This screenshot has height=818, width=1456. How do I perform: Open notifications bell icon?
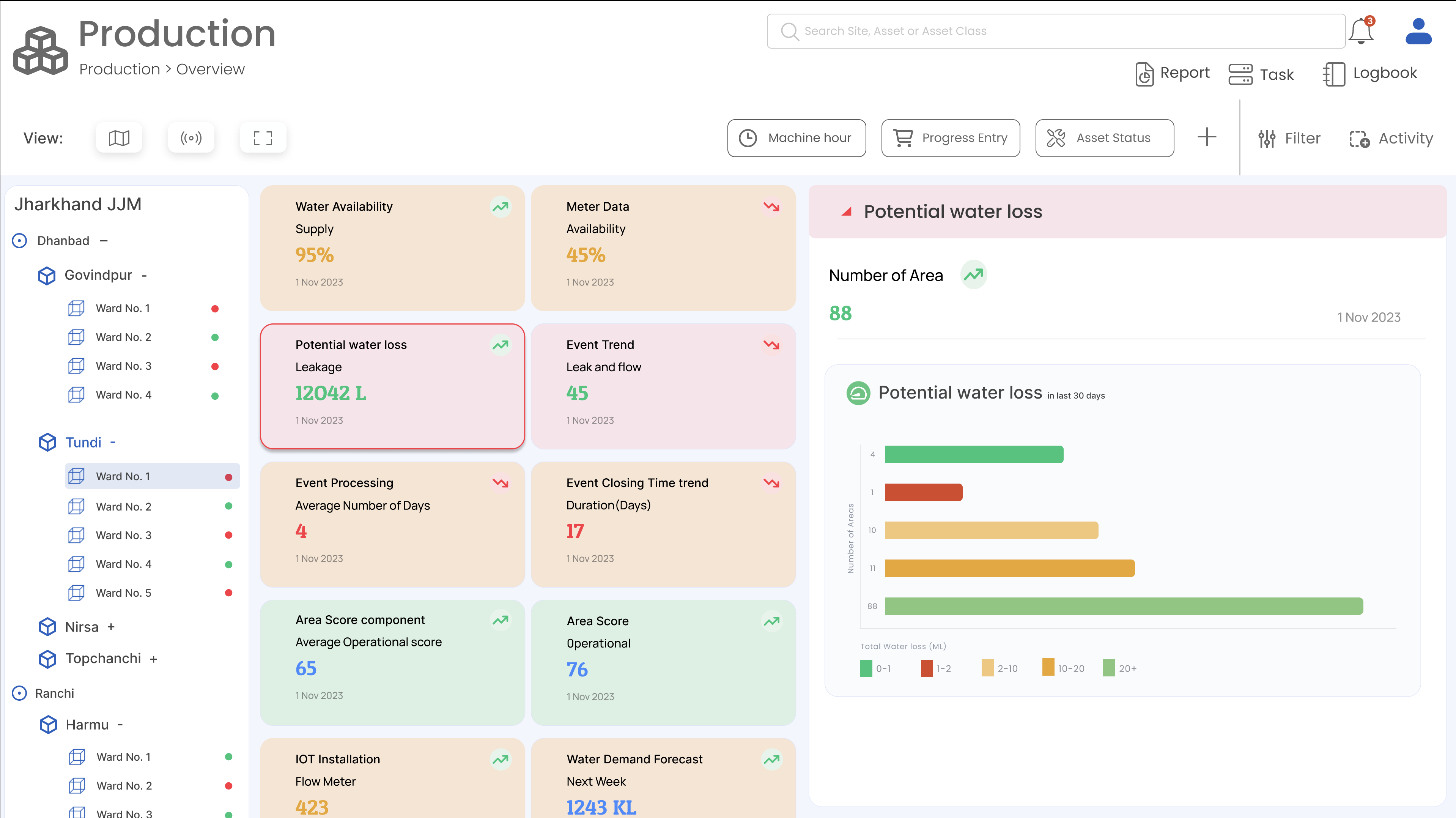coord(1361,31)
